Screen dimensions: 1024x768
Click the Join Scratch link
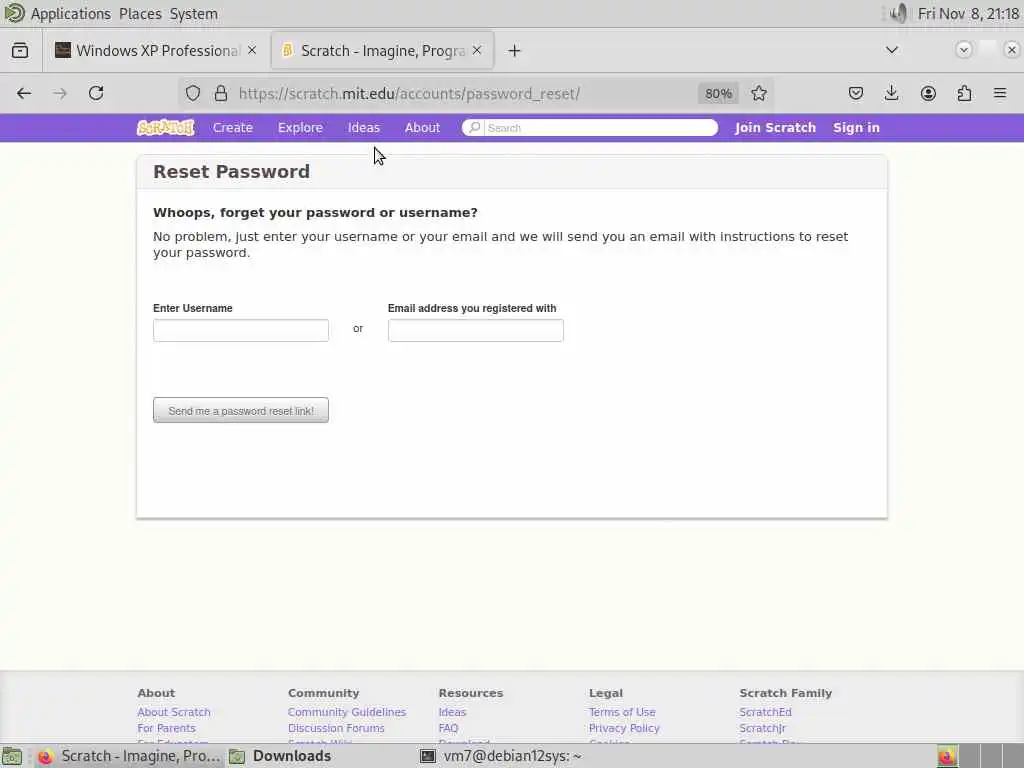(775, 127)
